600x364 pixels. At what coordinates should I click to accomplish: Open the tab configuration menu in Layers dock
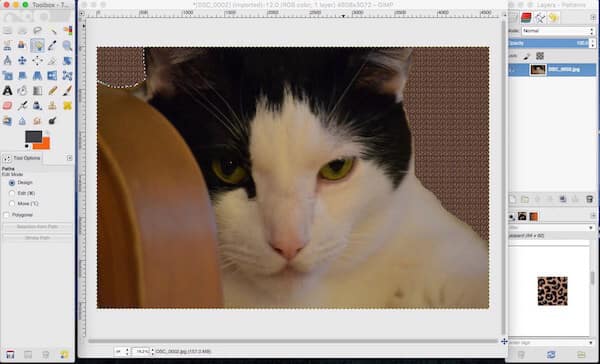[593, 17]
